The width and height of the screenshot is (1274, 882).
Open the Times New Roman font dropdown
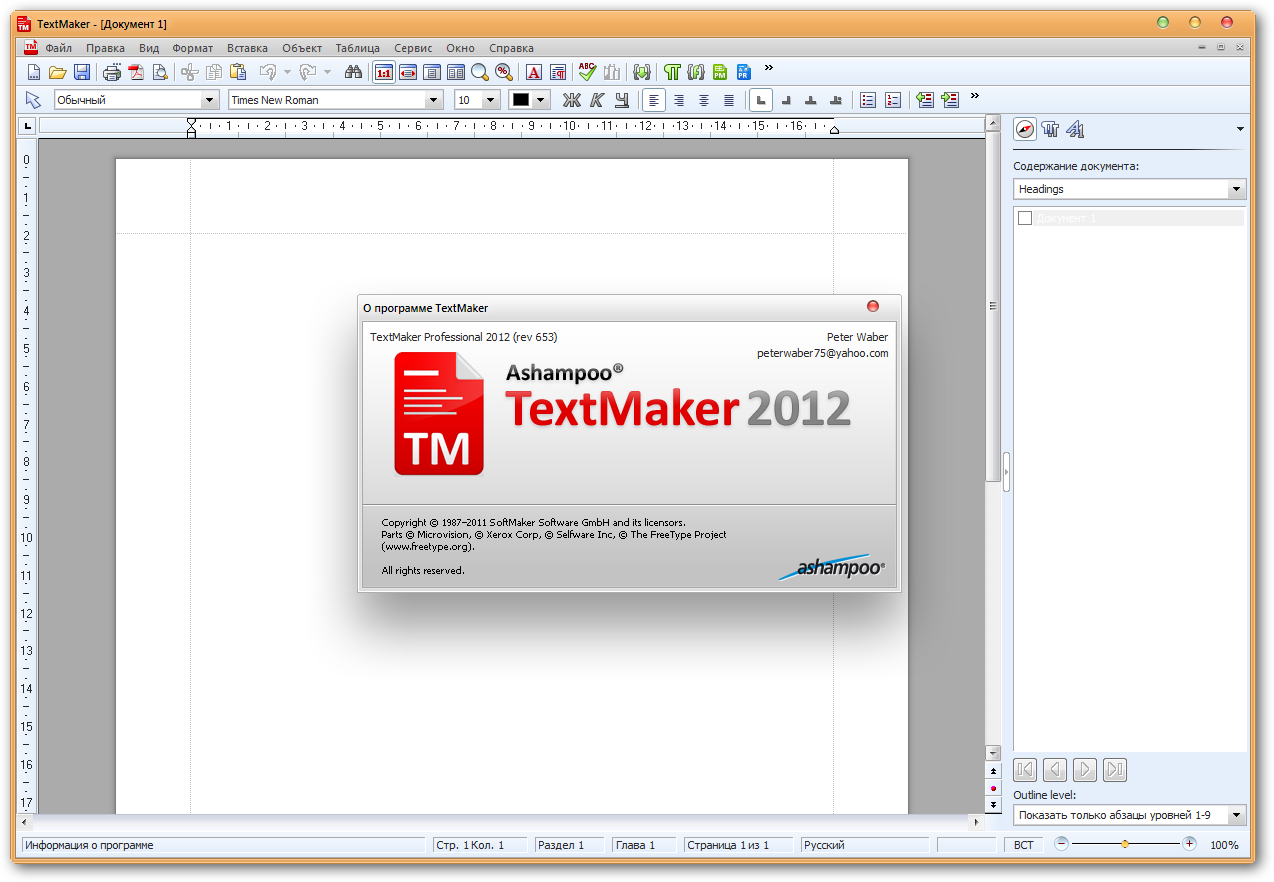coord(434,100)
